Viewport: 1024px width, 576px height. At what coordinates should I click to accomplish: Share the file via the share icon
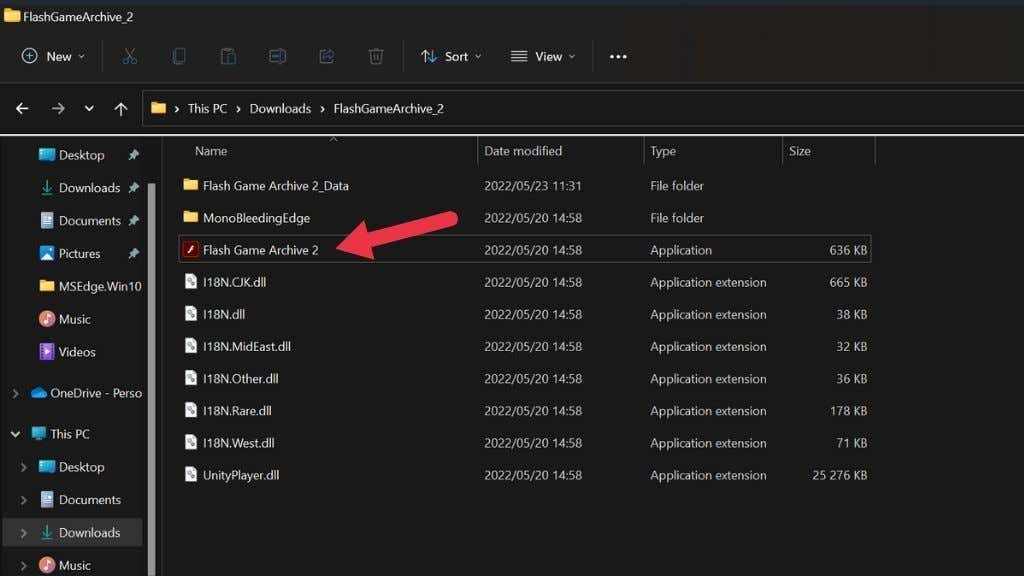(x=326, y=57)
